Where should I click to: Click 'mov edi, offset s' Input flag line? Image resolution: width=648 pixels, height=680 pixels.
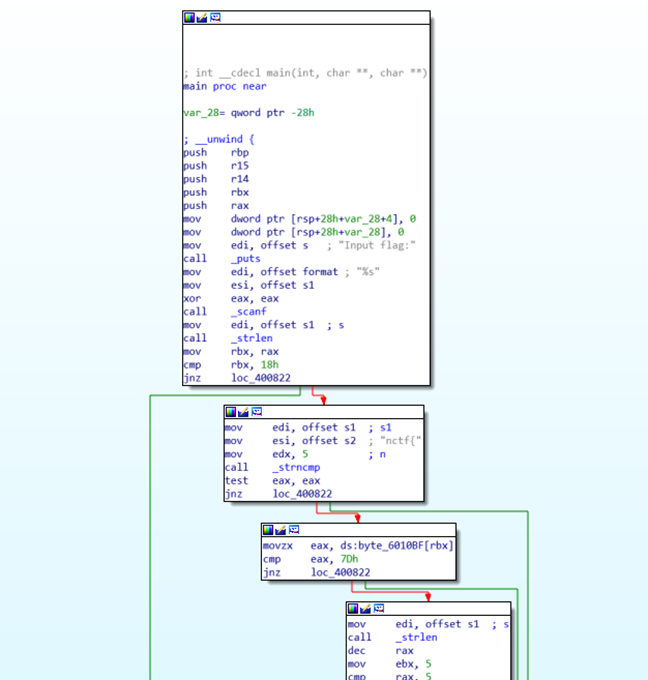pos(299,245)
